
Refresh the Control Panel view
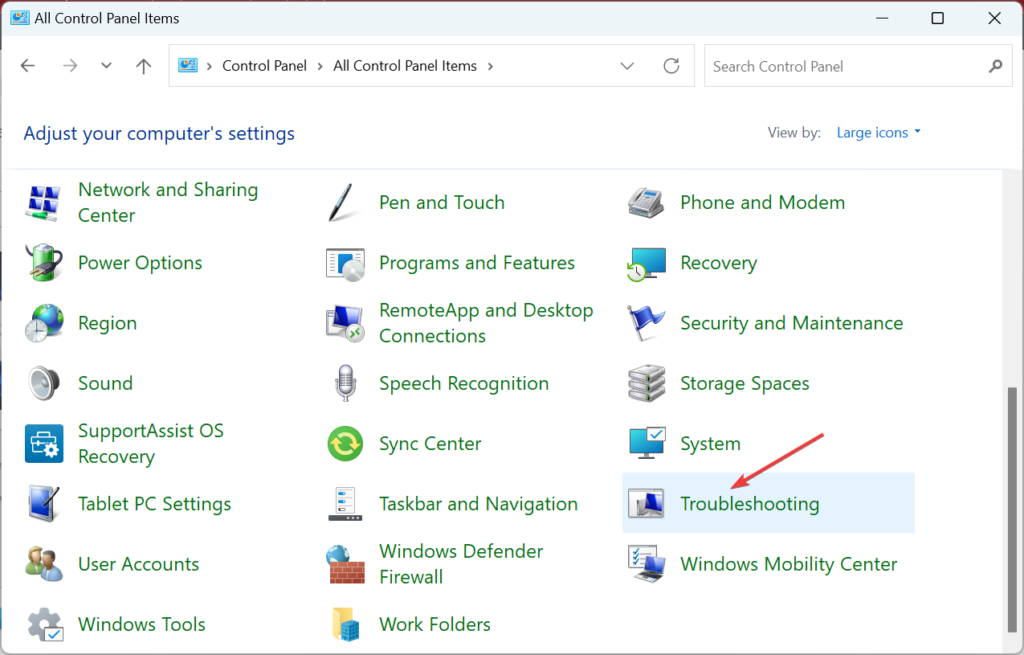671,66
